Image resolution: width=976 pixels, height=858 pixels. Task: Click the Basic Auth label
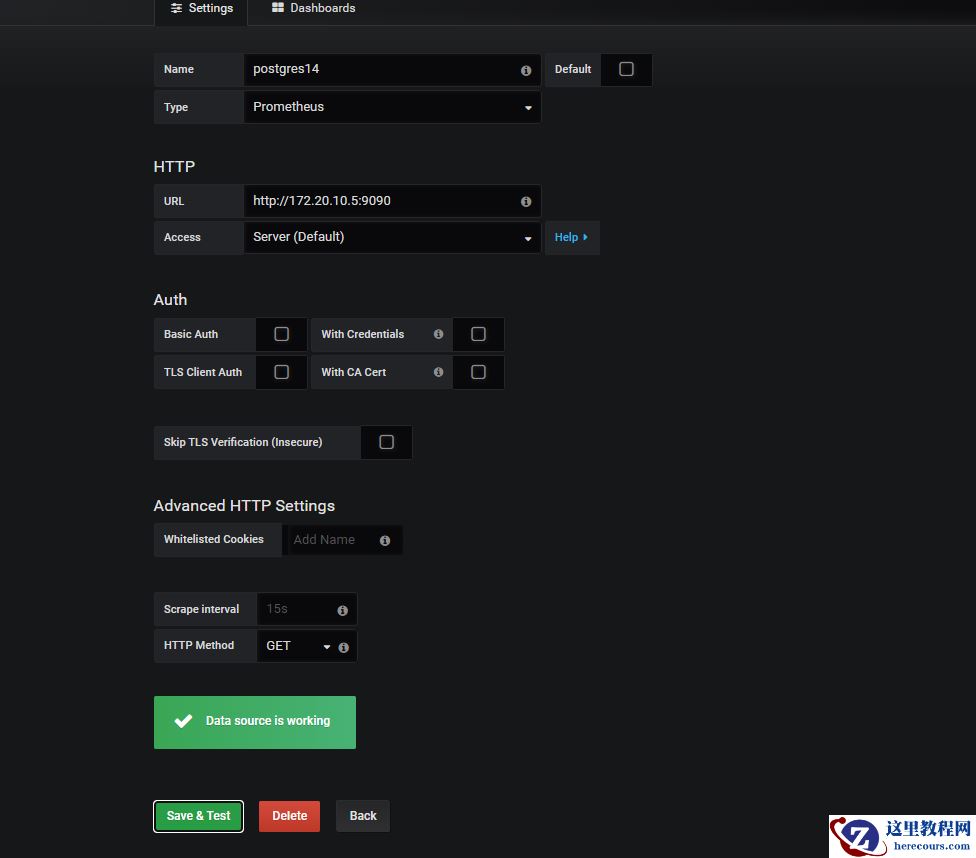[x=190, y=334]
